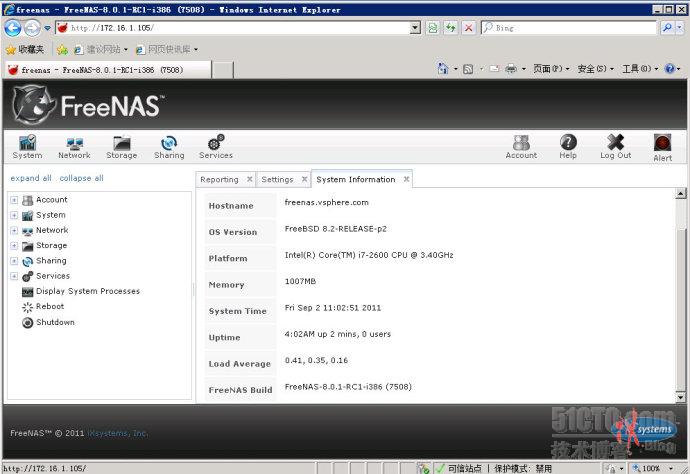Viewport: 690px width, 474px height.
Task: Select the System Information tab
Action: click(x=356, y=180)
